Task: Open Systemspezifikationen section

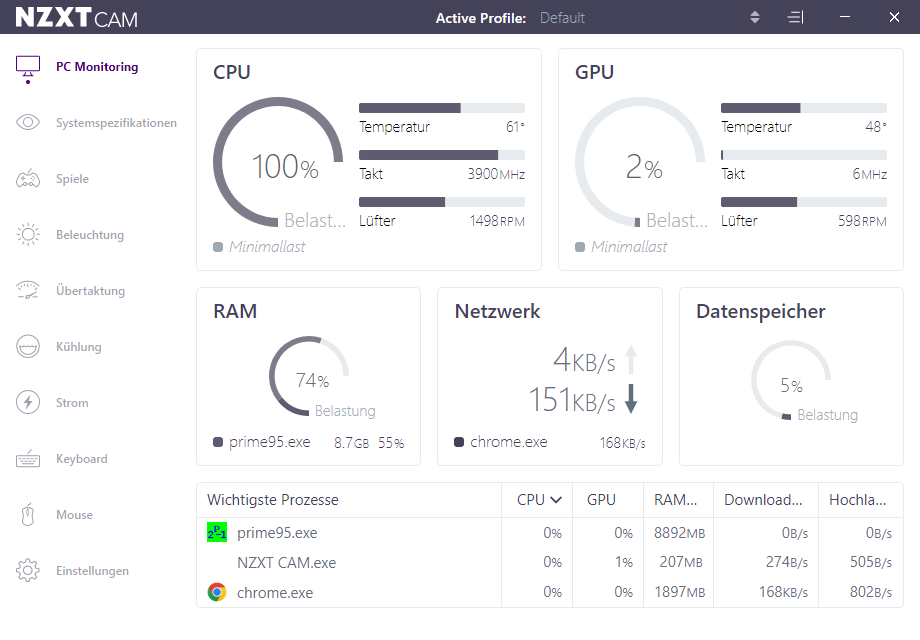Action: pyautogui.click(x=116, y=123)
